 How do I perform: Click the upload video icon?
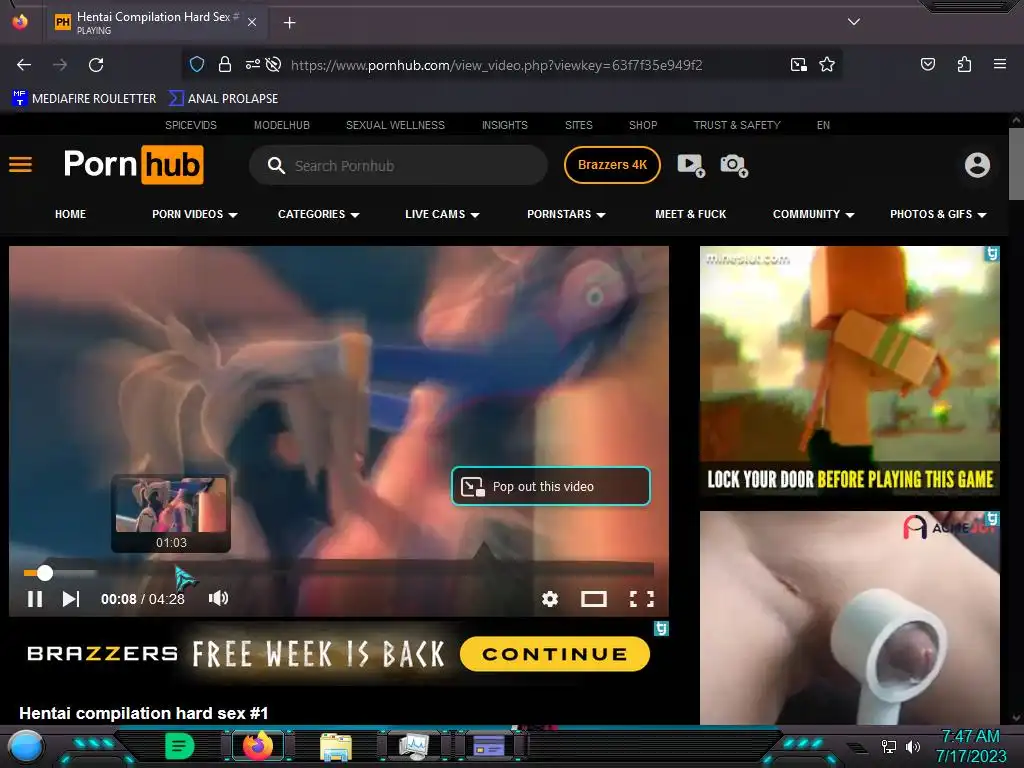click(691, 165)
